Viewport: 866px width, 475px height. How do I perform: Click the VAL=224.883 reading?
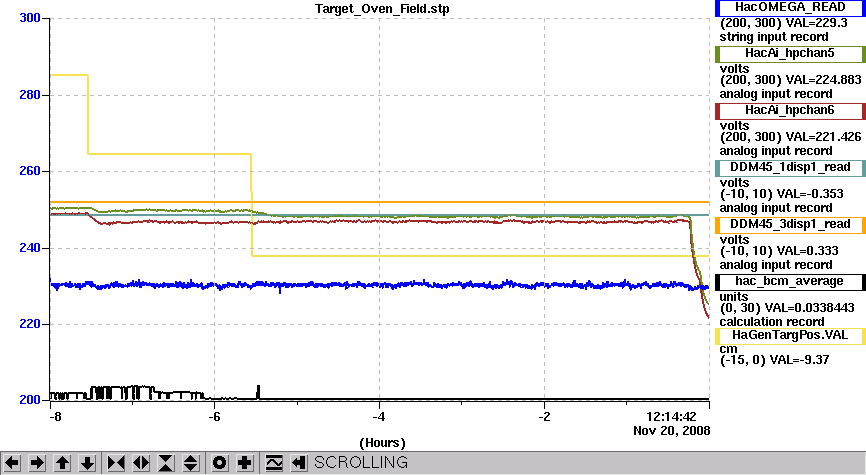[823, 80]
